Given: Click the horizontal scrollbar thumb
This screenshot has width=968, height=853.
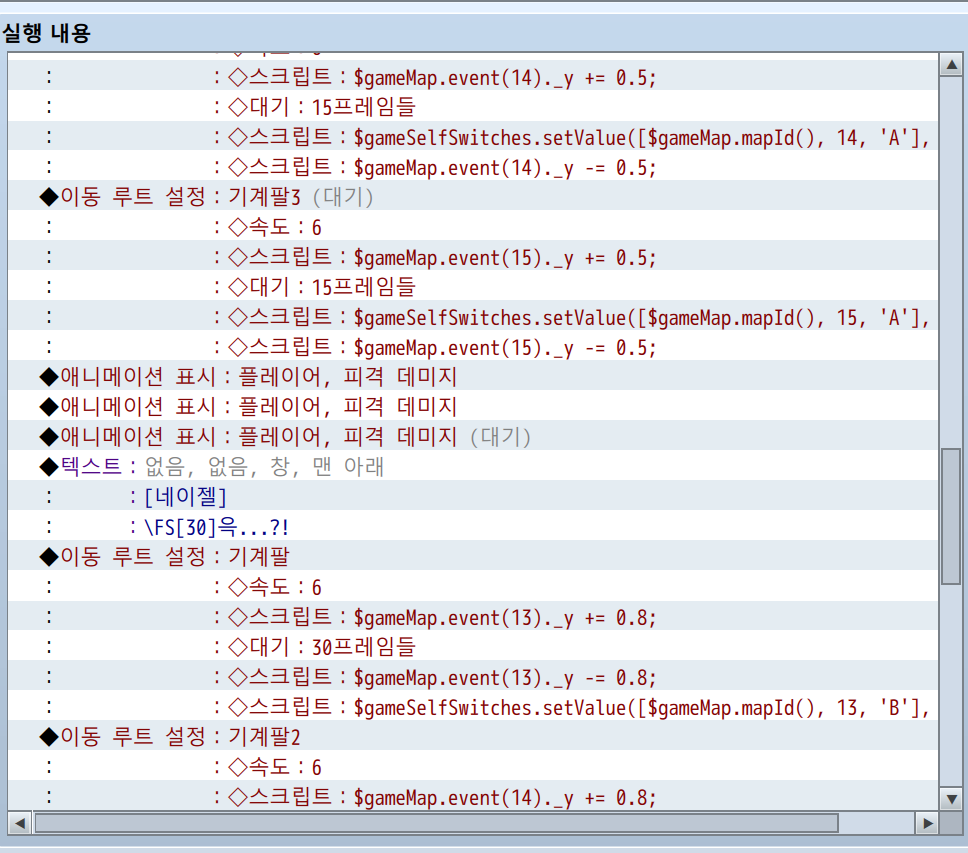Looking at the screenshot, I should [x=436, y=823].
